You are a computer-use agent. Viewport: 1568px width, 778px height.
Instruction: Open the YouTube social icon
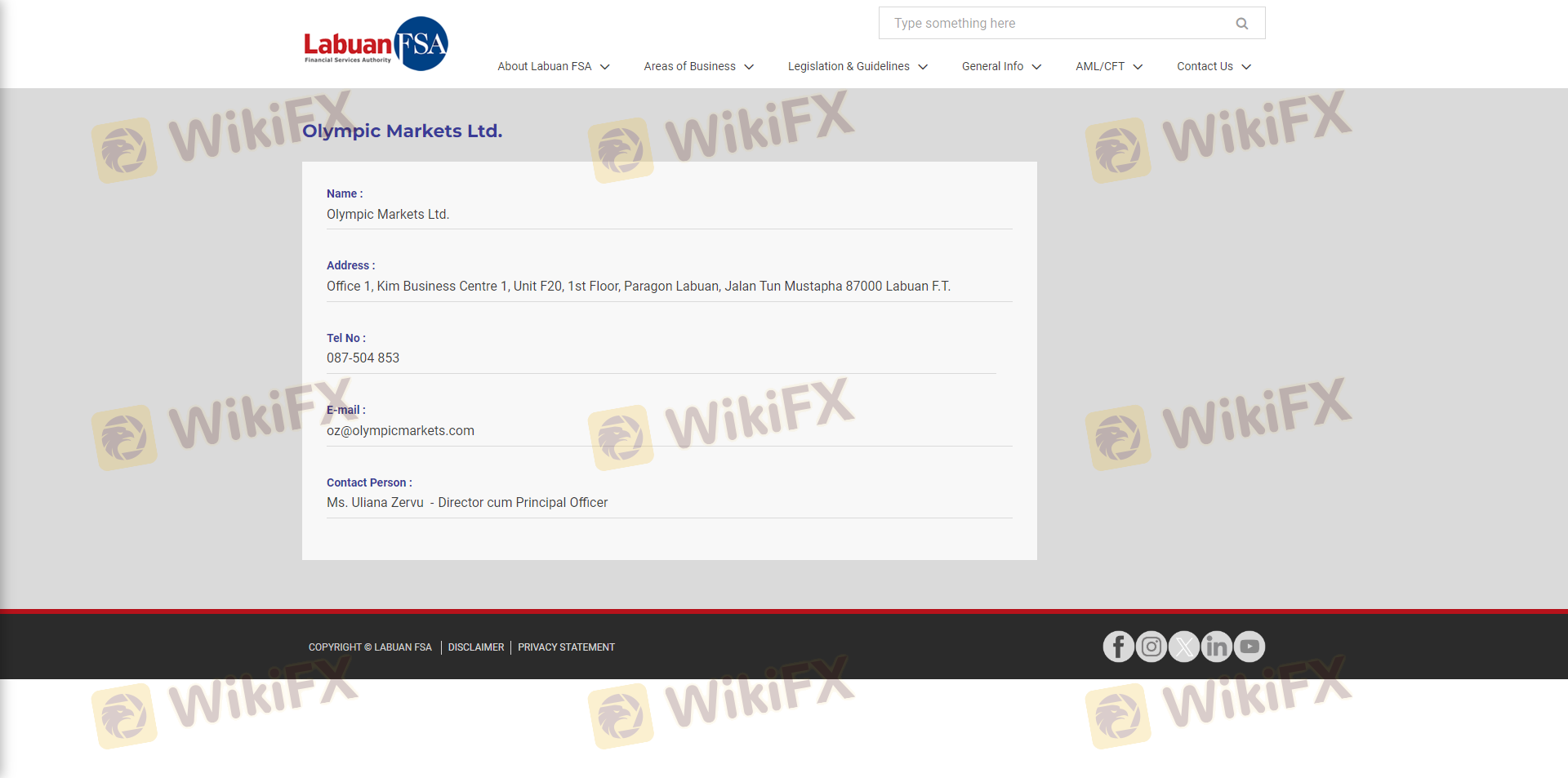pyautogui.click(x=1249, y=647)
